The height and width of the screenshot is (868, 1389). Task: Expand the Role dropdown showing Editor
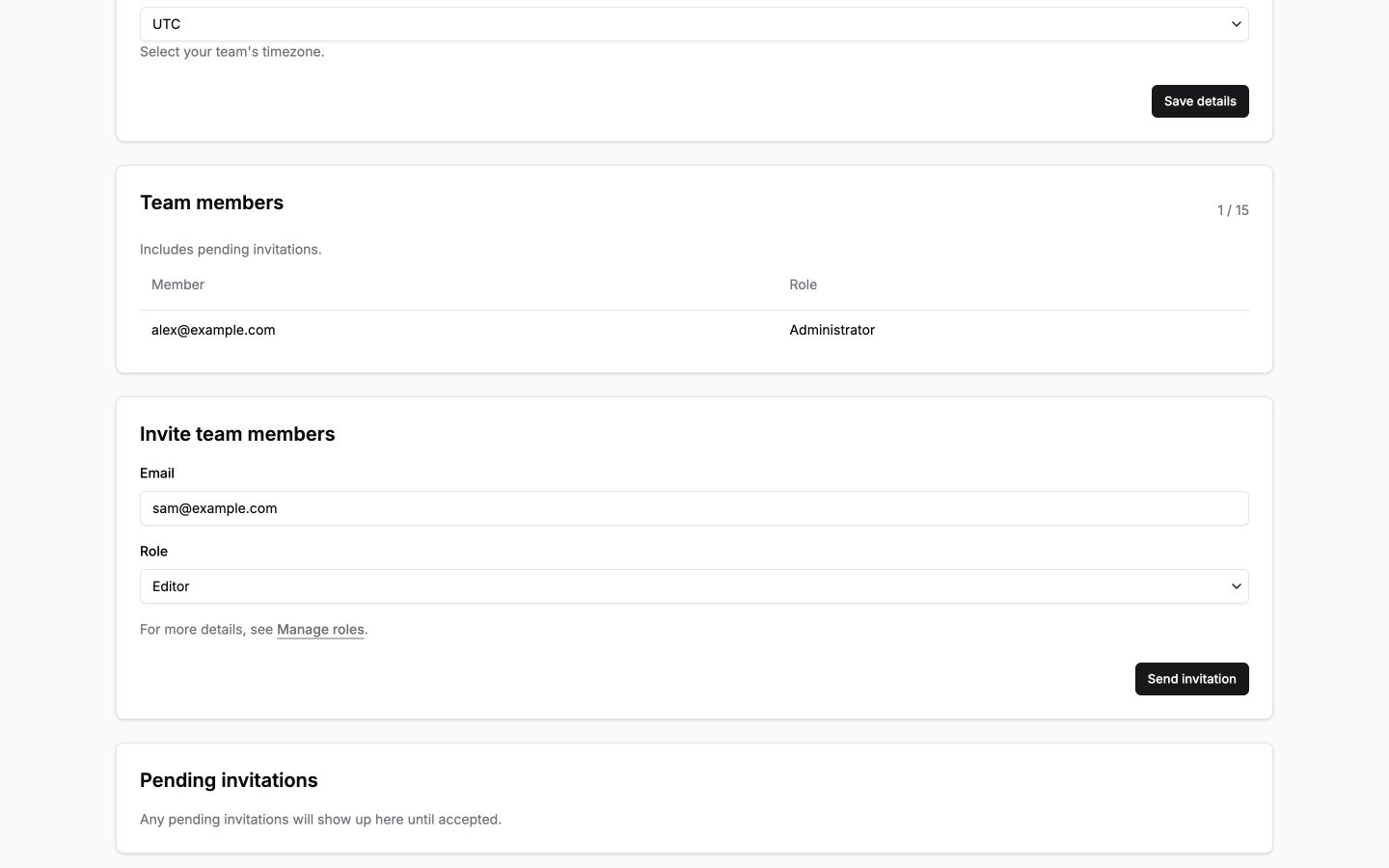tap(694, 586)
